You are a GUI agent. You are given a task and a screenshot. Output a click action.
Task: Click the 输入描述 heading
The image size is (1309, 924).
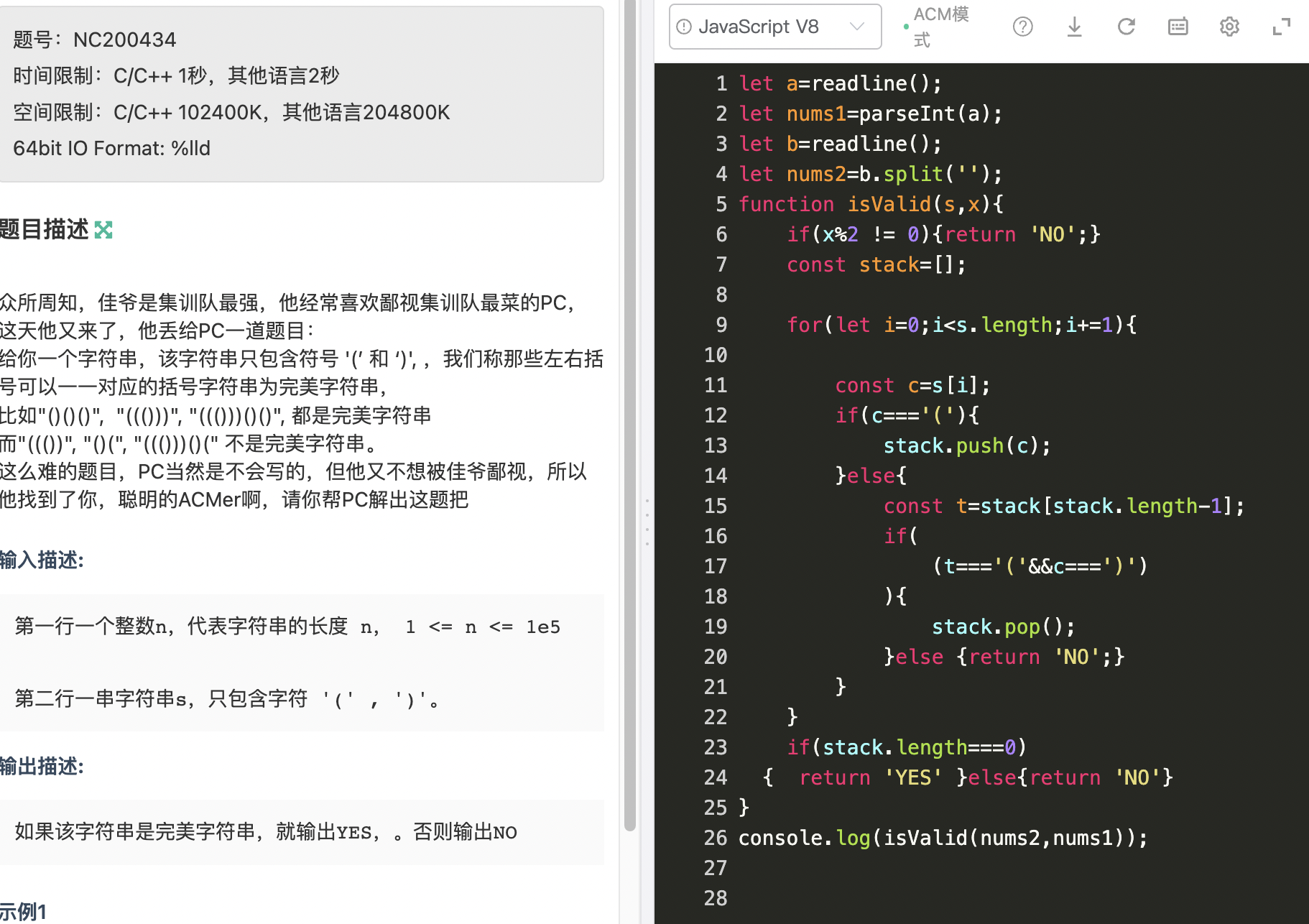(42, 560)
